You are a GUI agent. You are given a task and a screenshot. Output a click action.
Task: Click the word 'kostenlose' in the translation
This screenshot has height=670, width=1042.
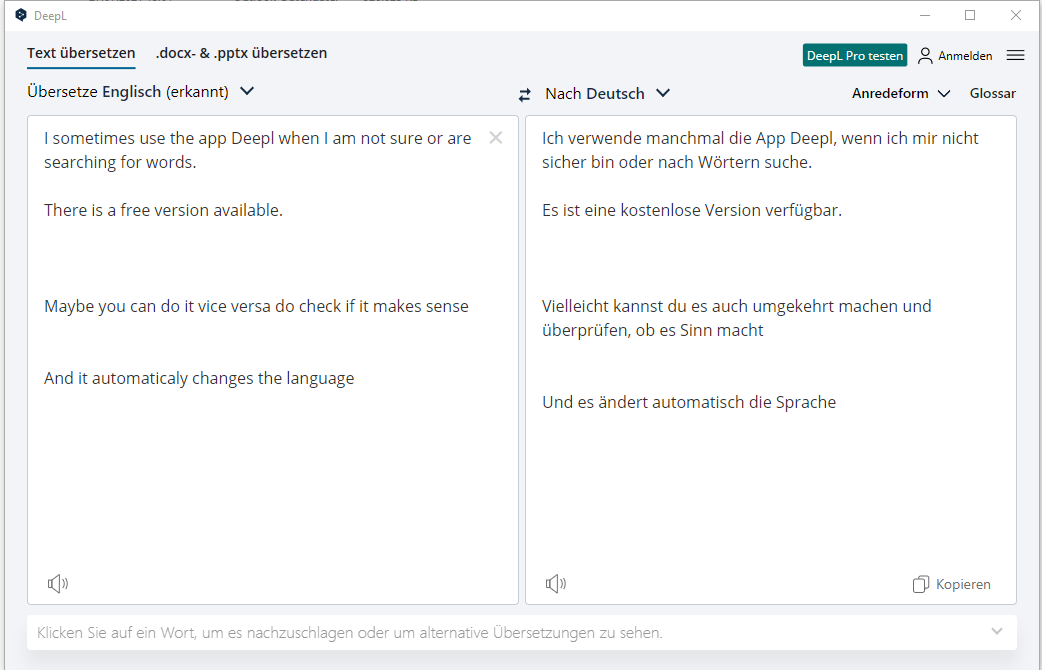pos(660,211)
